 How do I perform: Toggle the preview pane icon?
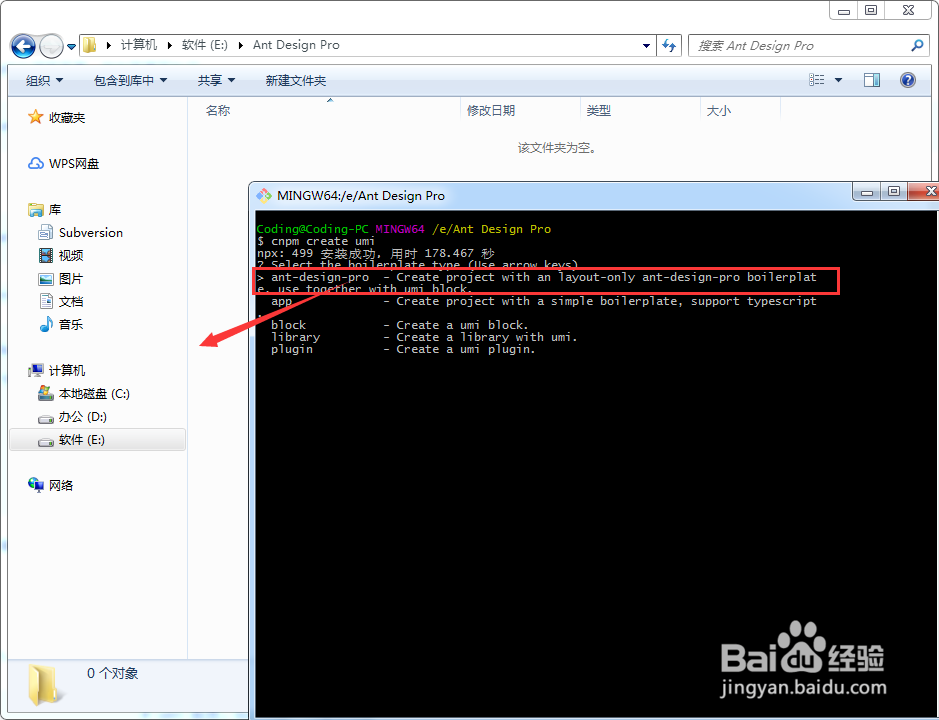872,80
